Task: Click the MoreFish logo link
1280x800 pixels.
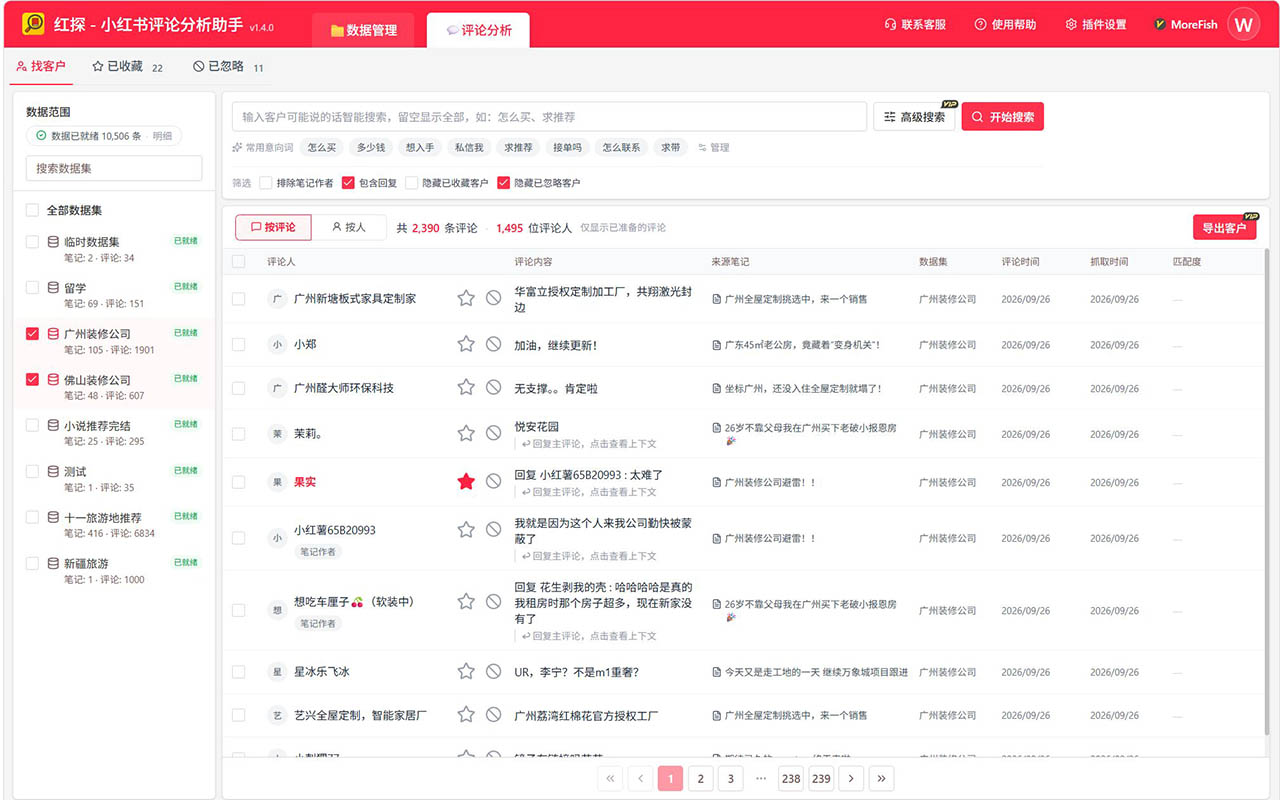Action: coord(1185,25)
